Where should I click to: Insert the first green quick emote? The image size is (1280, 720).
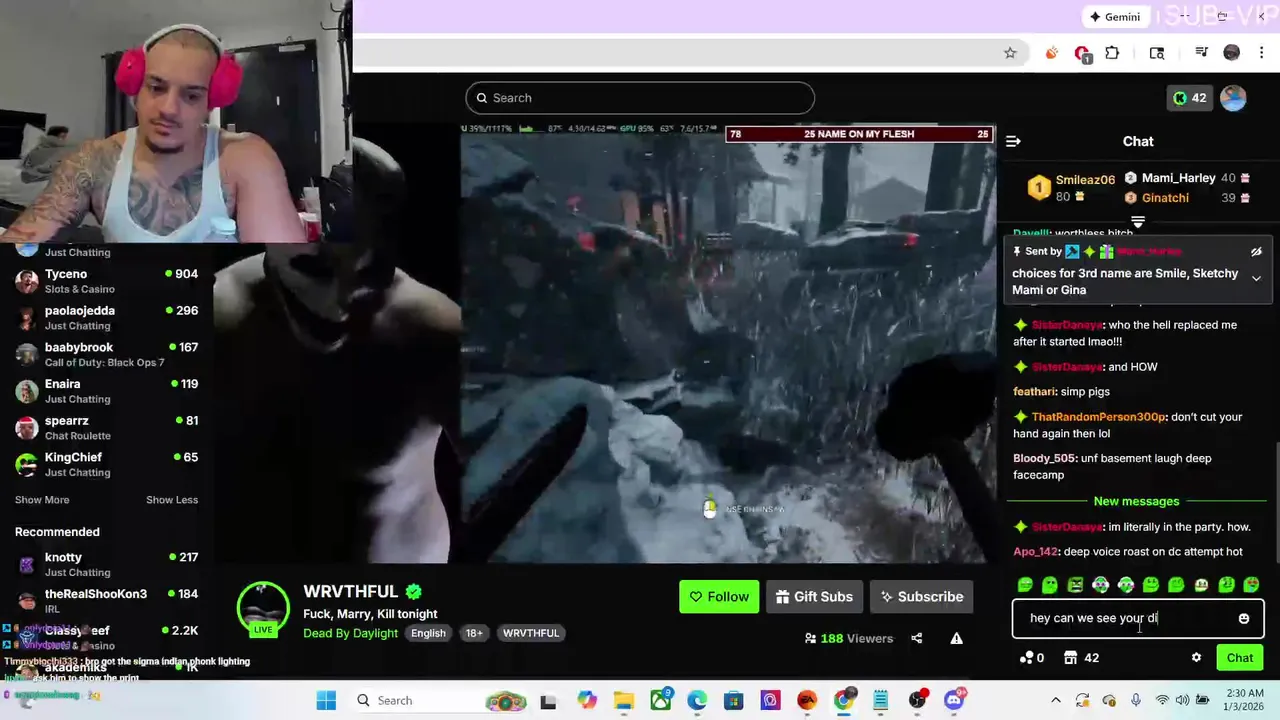(x=1025, y=585)
